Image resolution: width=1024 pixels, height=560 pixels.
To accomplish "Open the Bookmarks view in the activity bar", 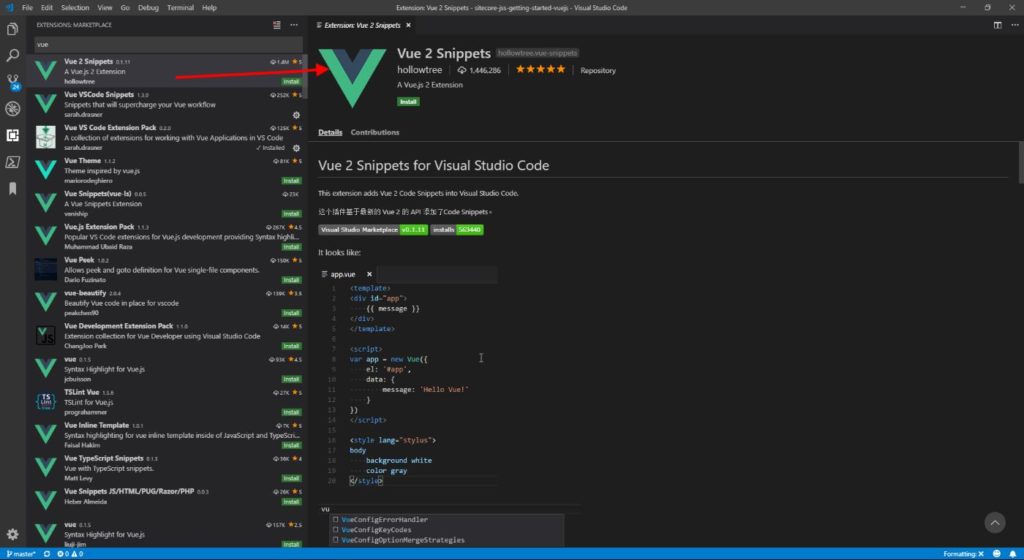I will (x=12, y=189).
